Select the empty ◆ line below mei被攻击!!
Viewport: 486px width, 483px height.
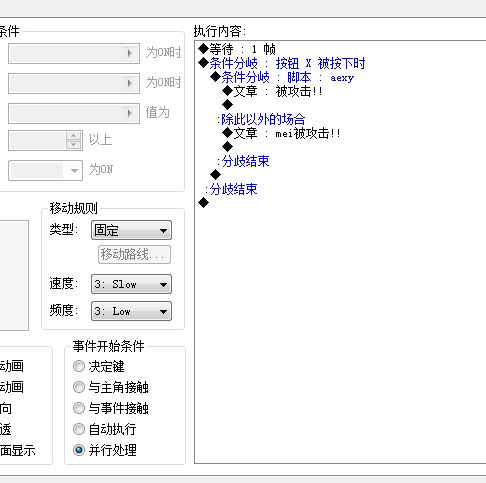click(228, 146)
